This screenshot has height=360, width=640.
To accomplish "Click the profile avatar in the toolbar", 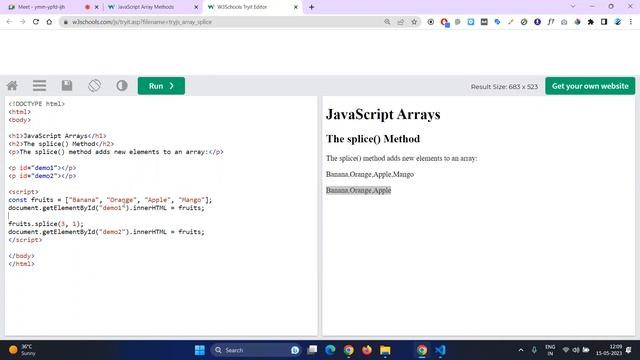I will (x=618, y=22).
